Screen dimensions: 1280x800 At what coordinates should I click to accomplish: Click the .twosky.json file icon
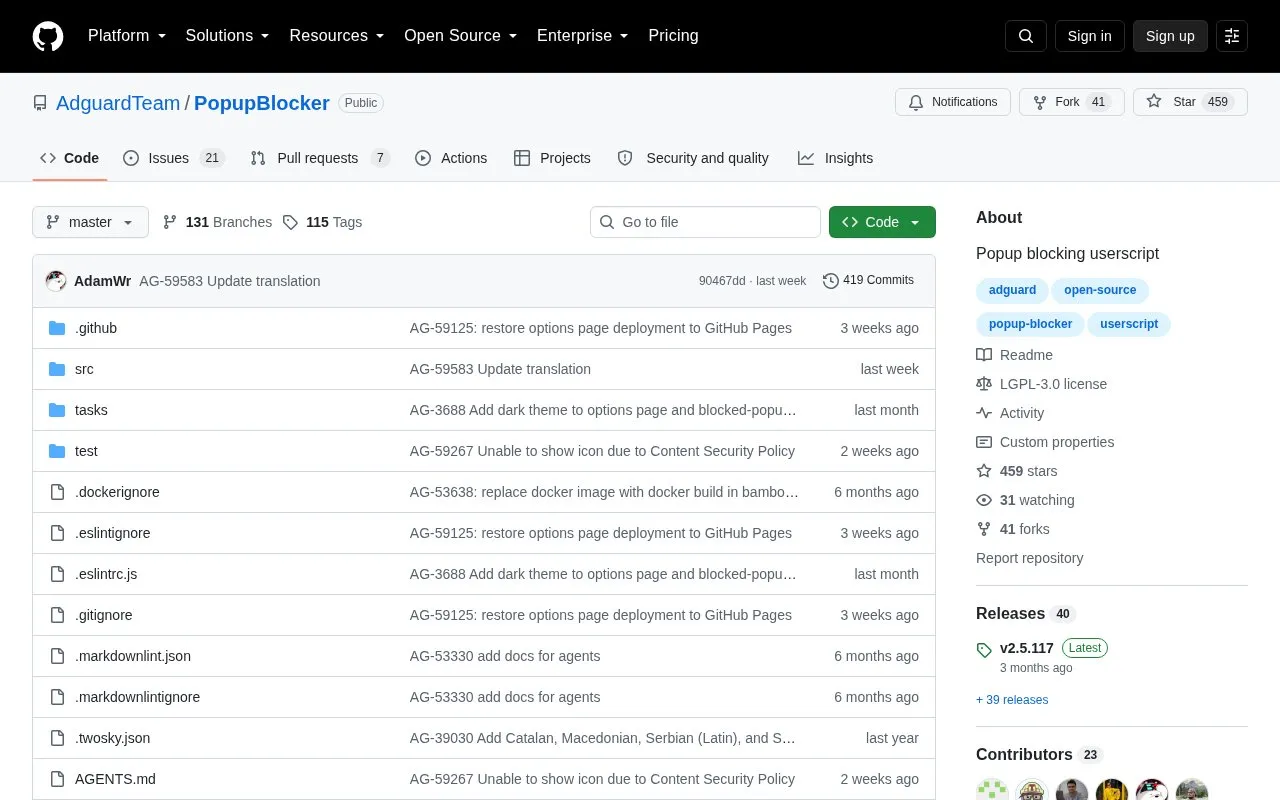point(57,738)
